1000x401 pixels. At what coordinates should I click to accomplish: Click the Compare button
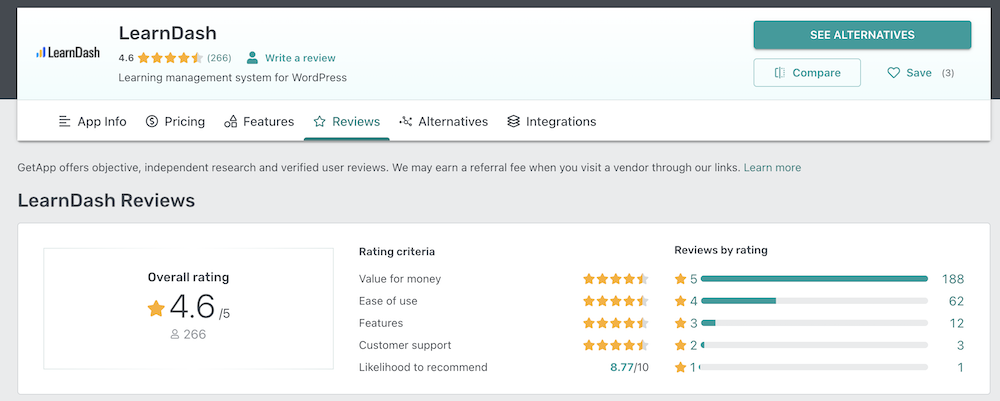point(807,73)
